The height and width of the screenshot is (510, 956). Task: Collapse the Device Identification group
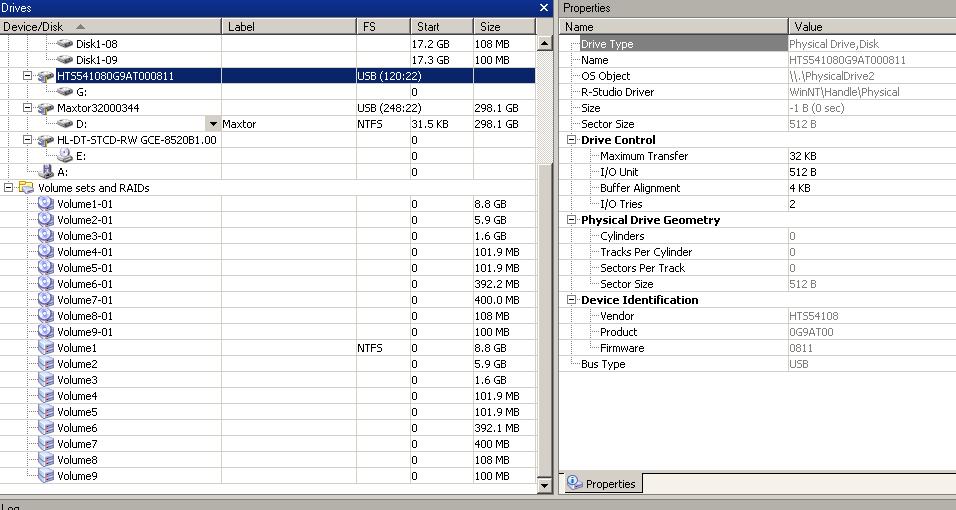tap(571, 300)
